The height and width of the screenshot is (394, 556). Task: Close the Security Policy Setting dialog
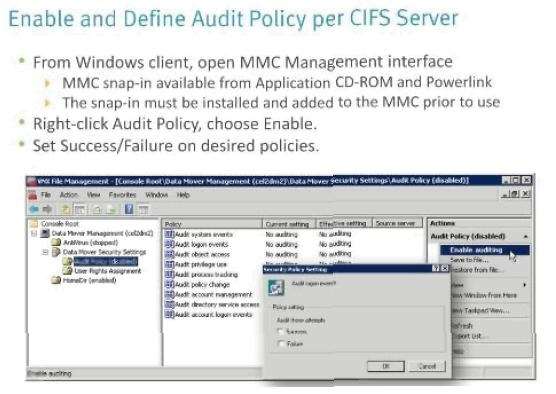[x=445, y=268]
